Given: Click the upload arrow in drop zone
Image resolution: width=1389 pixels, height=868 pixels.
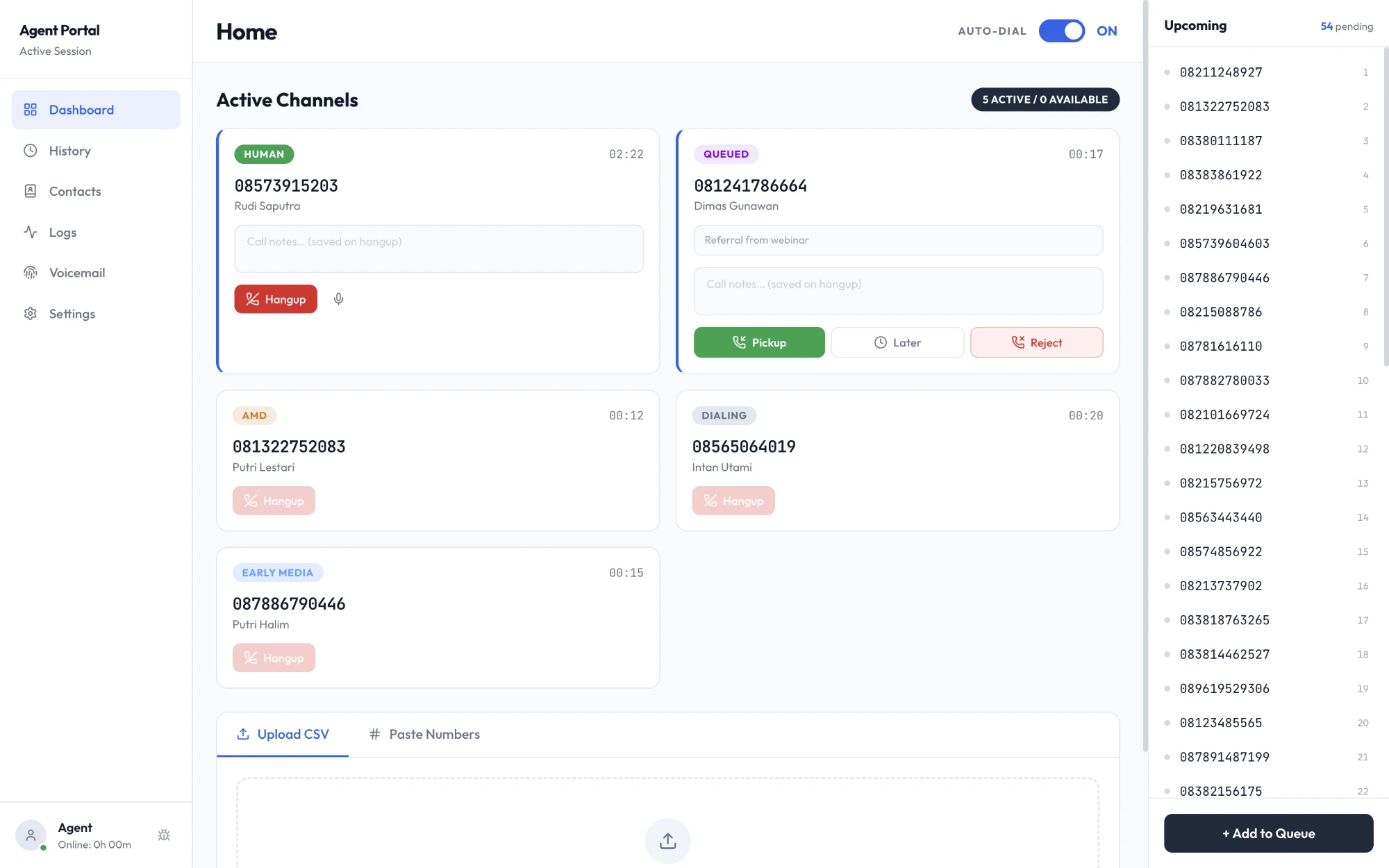Looking at the screenshot, I should (x=667, y=841).
